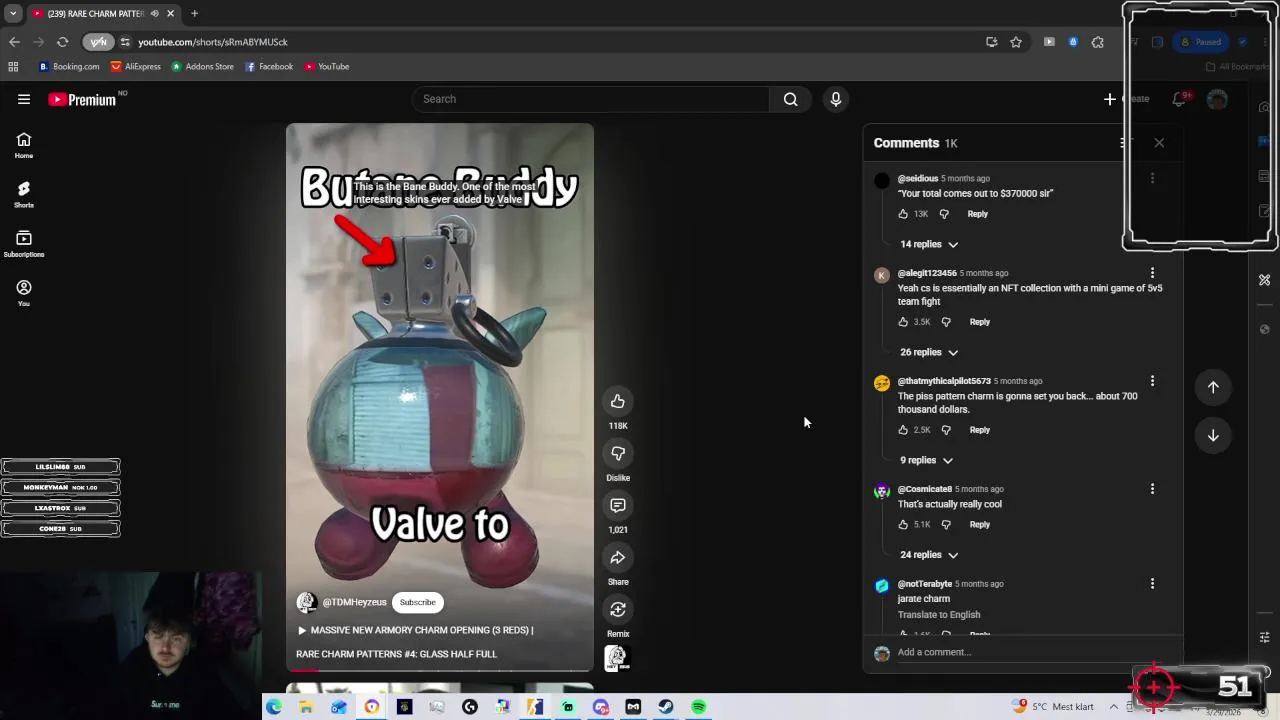Click the address bar URL
The width and height of the screenshot is (1280, 720).
click(213, 42)
